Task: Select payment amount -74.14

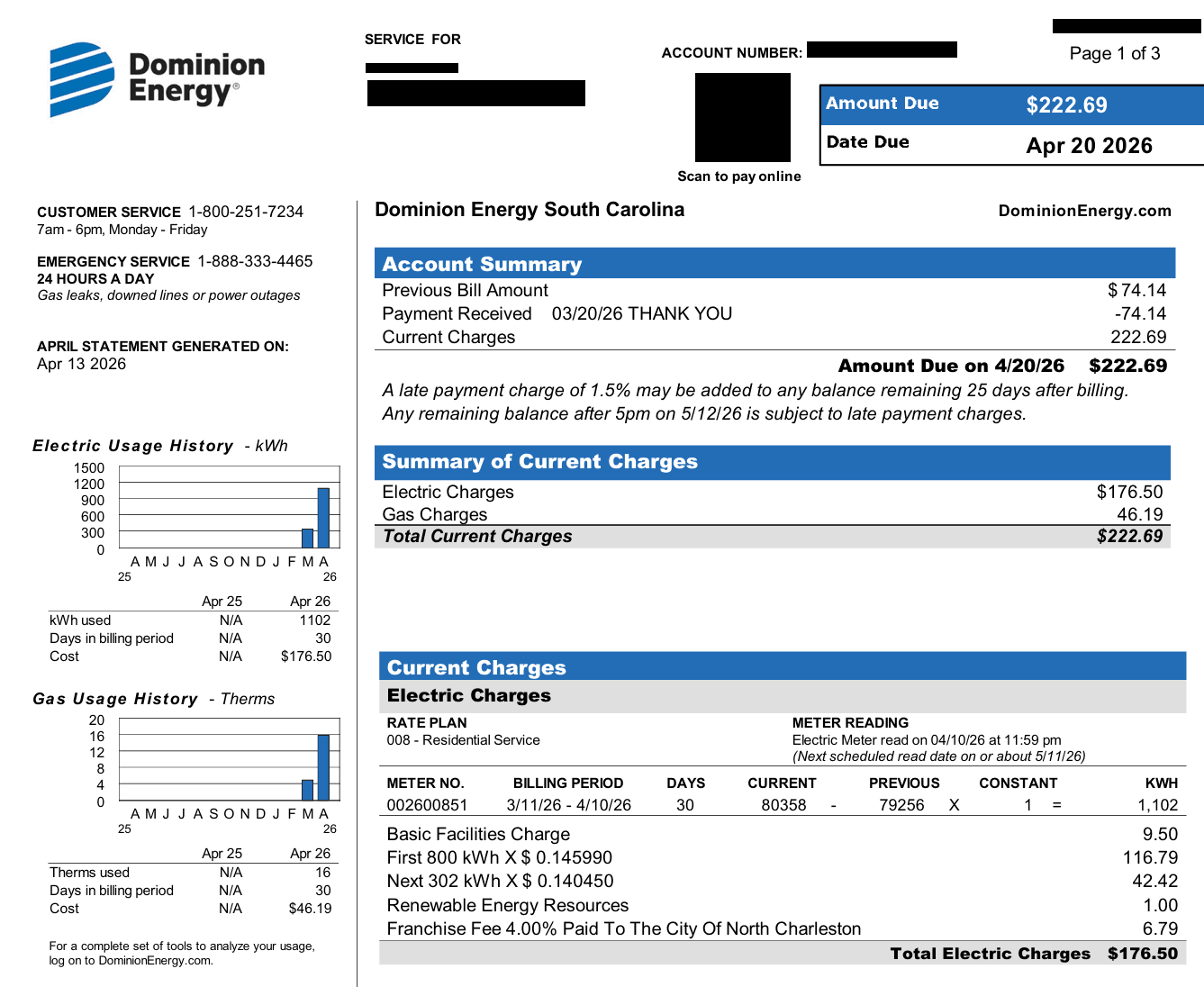Action: [x=1140, y=313]
